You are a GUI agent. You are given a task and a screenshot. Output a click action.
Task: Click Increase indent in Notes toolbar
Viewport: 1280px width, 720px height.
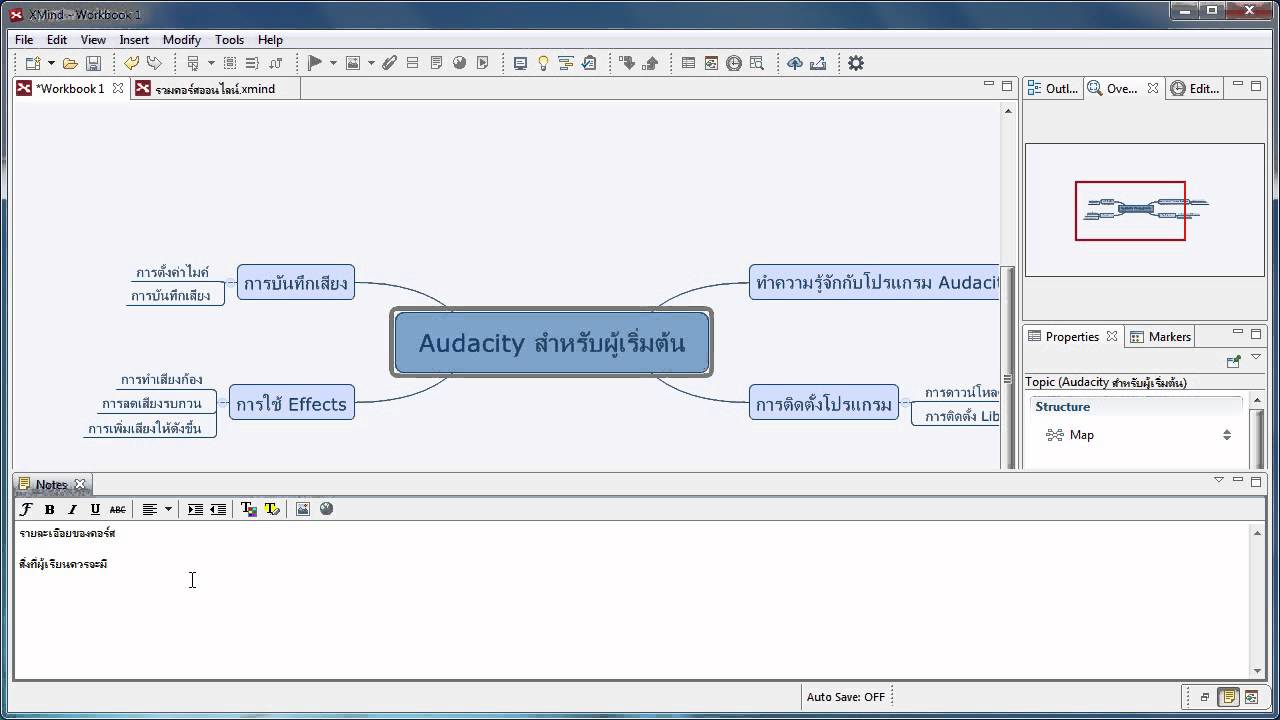click(195, 509)
